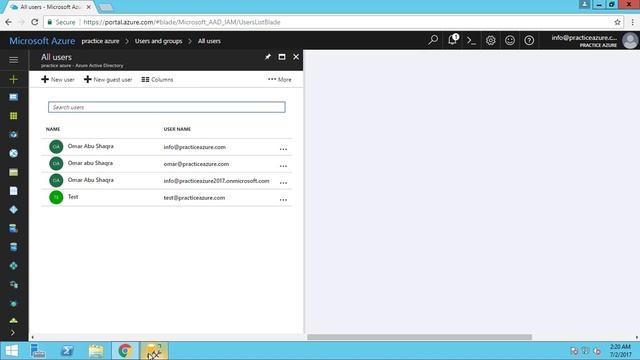640x360 pixels.
Task: Go to Users and groups breadcrumb
Action: [158, 41]
